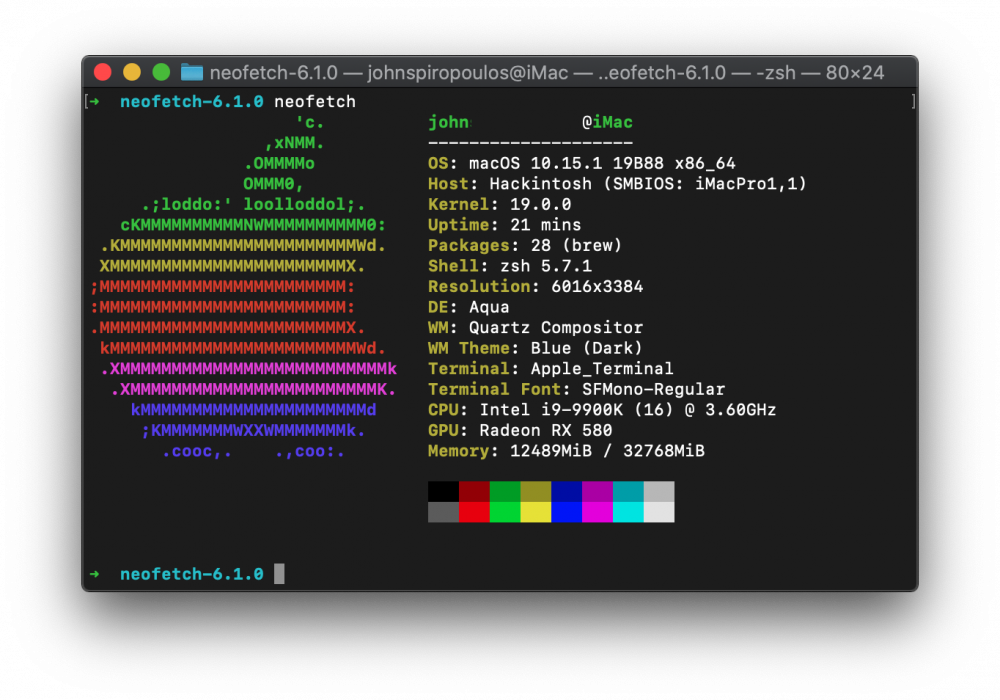This screenshot has height=700, width=1000.
Task: Click the black color block
Action: click(443, 492)
